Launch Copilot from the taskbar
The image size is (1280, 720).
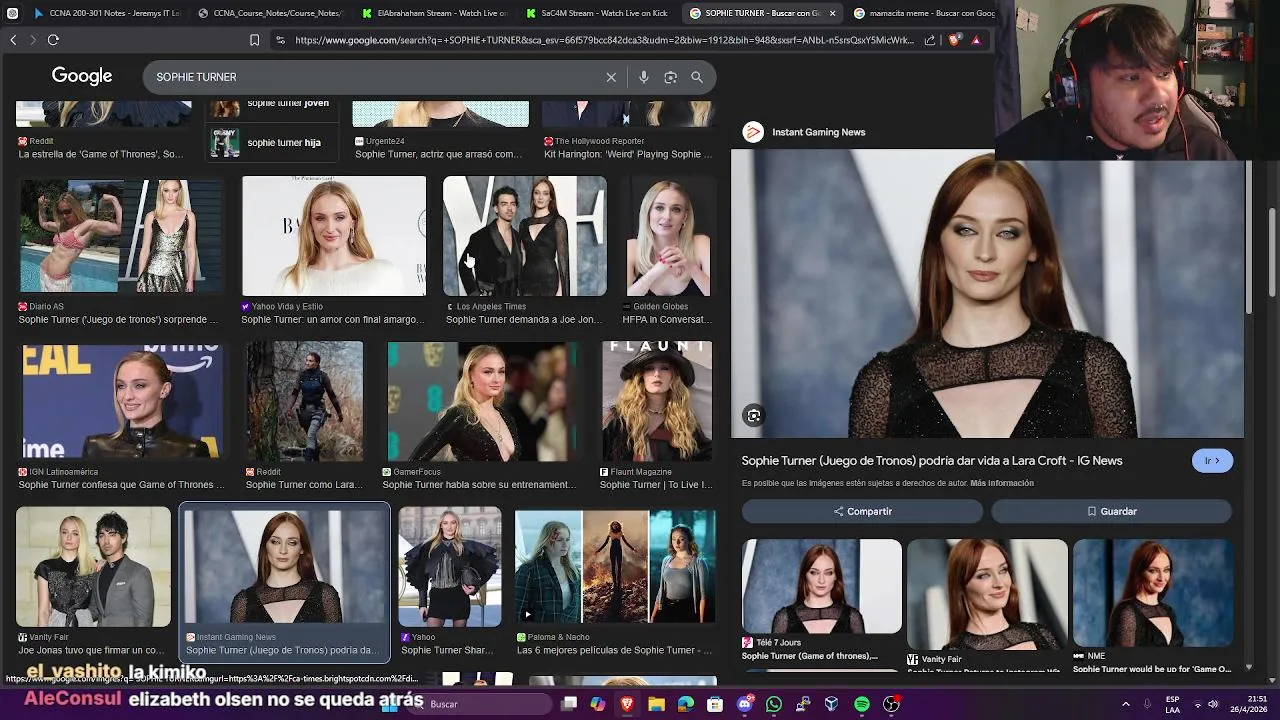click(598, 704)
